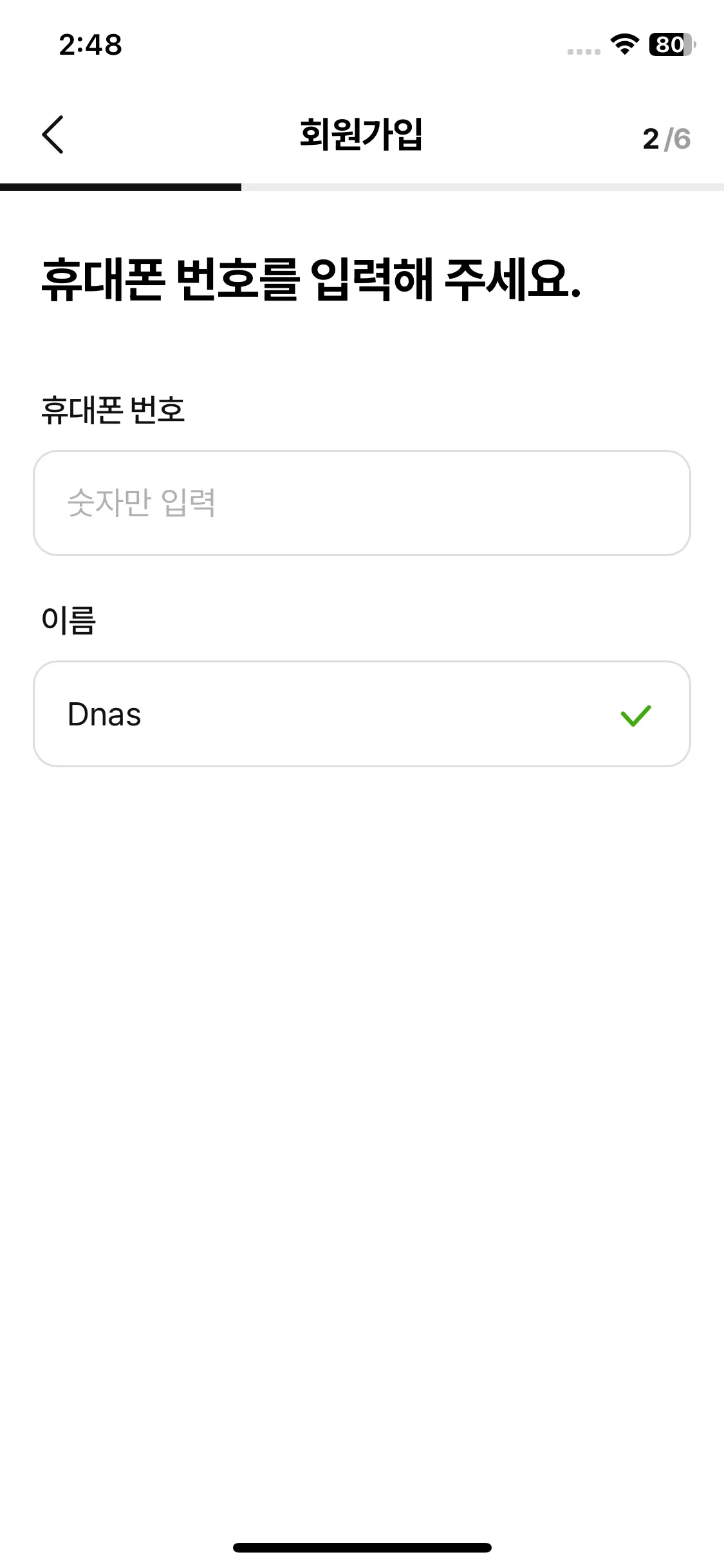This screenshot has height=1568, width=724.
Task: Tap the Wi-Fi status icon
Action: tap(624, 44)
